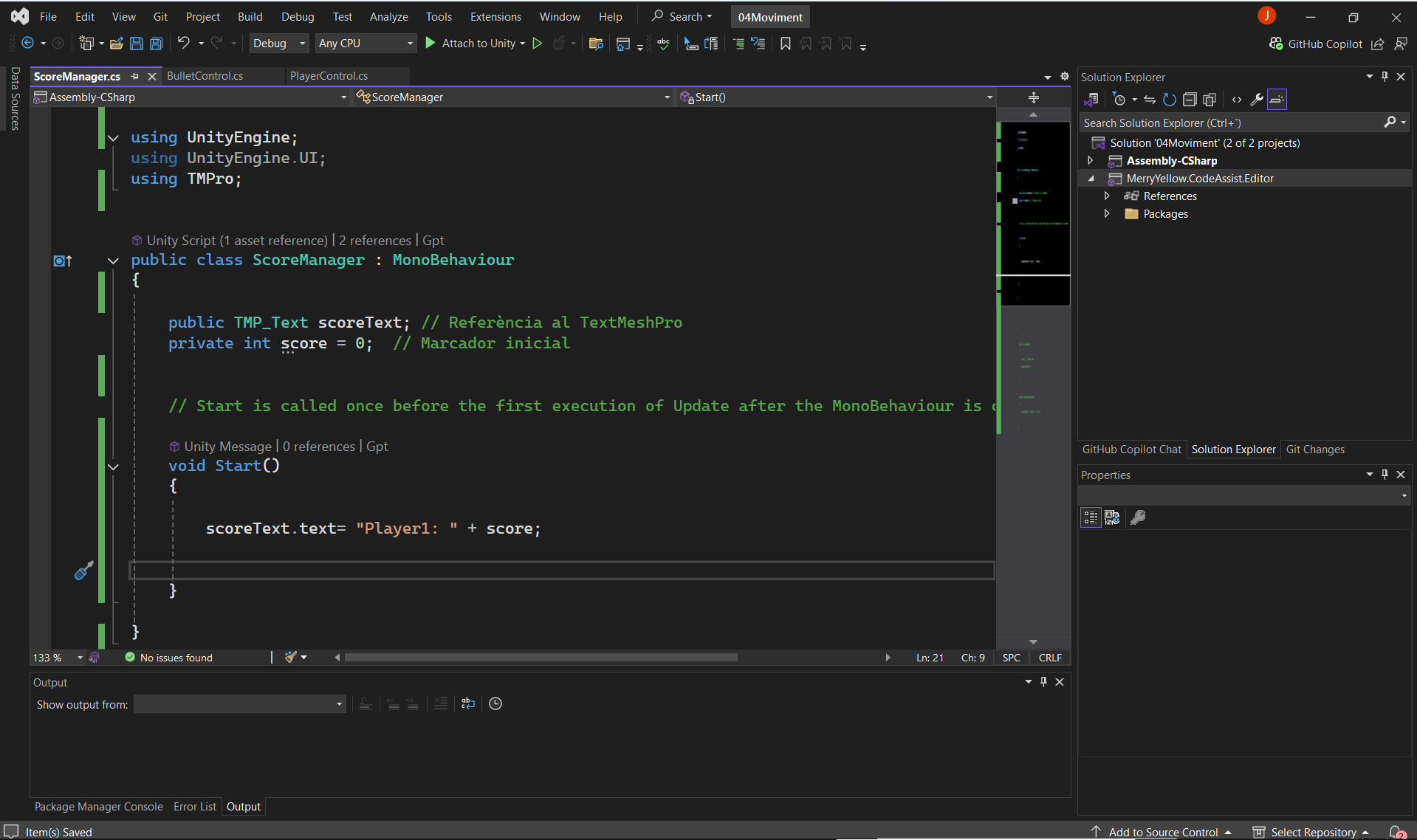Open the Debug configuration dropdown
This screenshot has width=1417, height=840.
(279, 44)
